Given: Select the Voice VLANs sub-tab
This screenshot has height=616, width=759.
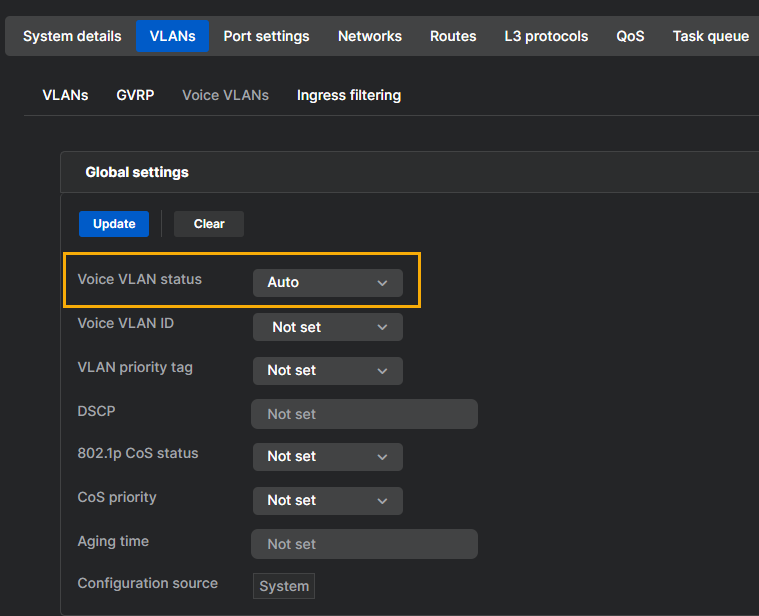Looking at the screenshot, I should pos(225,95).
